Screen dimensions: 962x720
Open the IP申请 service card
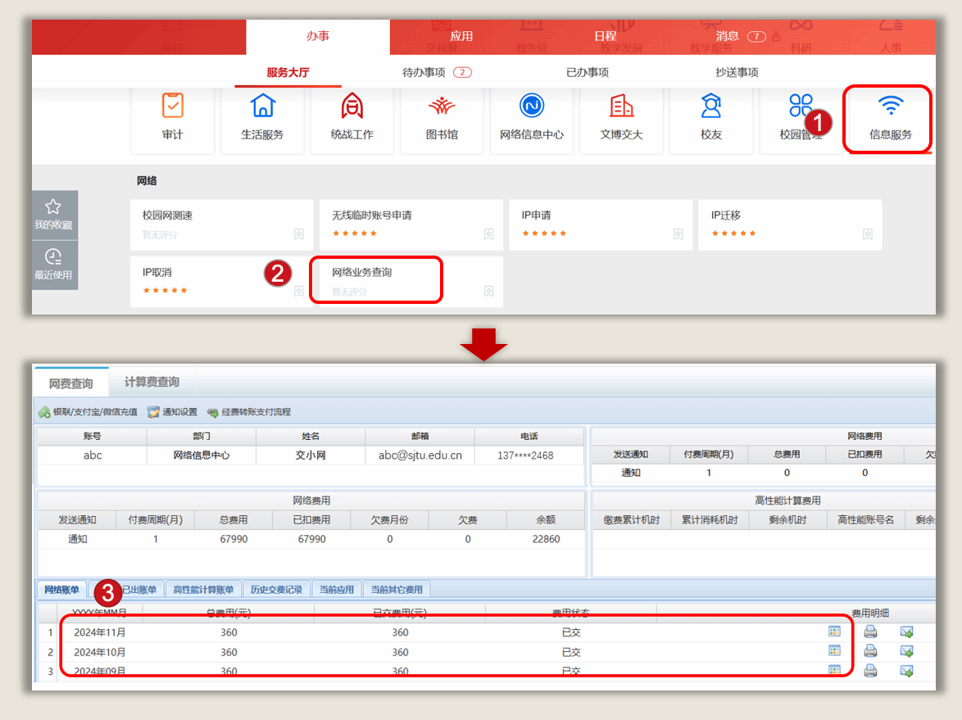click(536, 215)
